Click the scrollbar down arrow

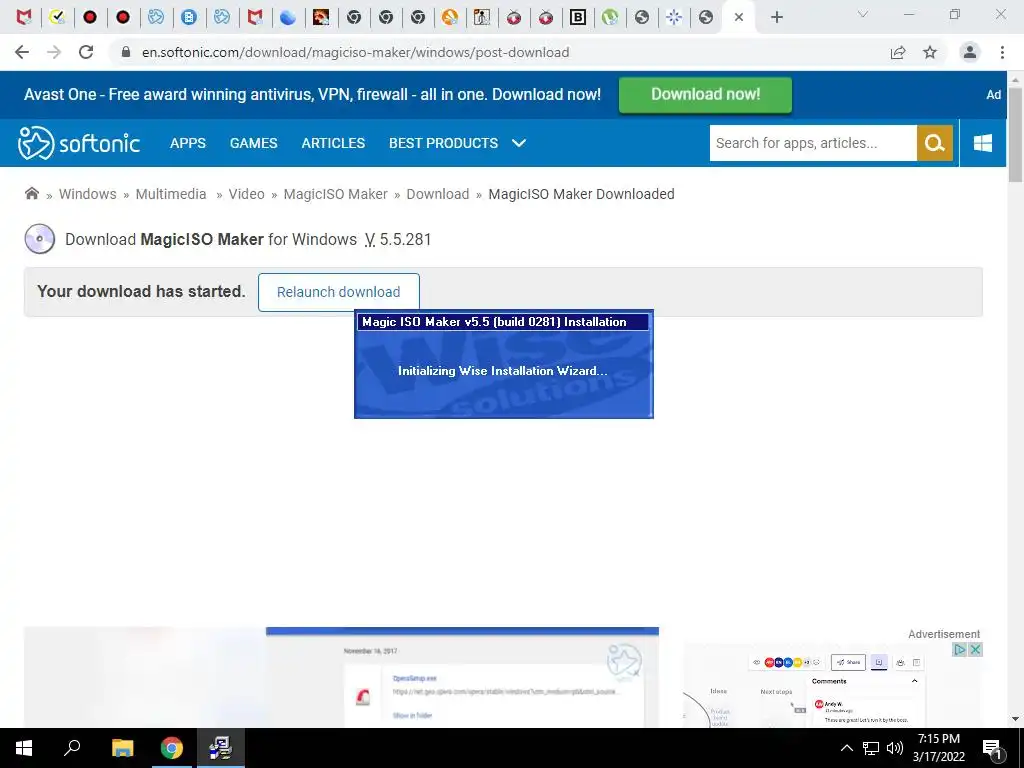click(1015, 719)
